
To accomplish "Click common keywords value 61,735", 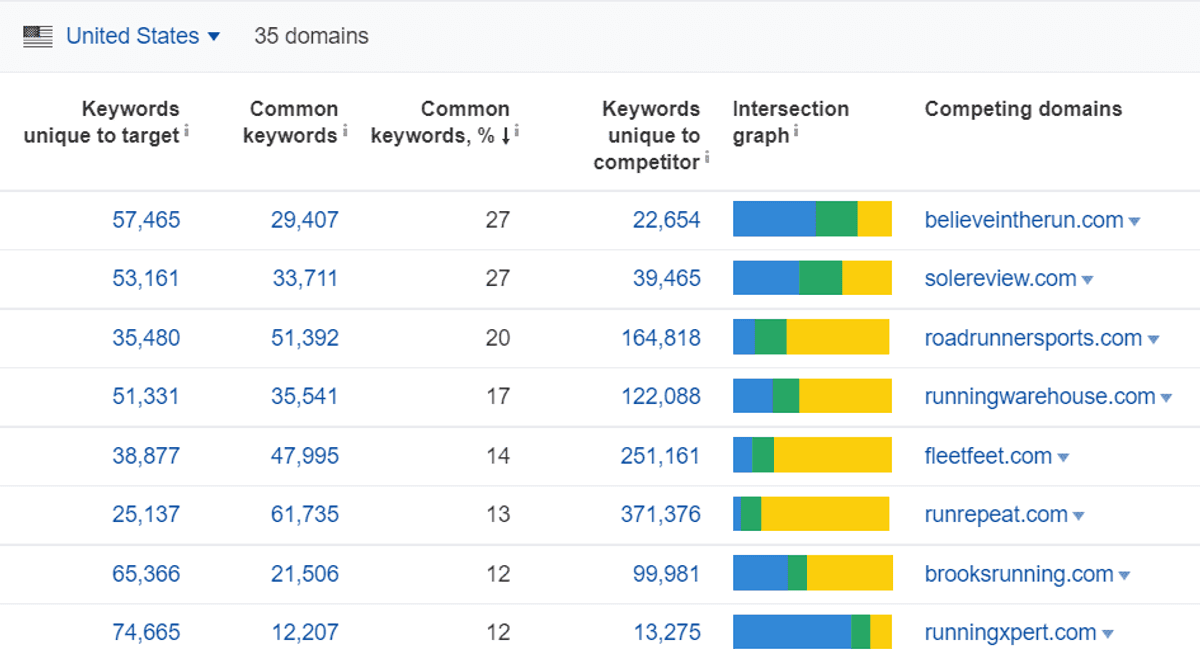I will (304, 515).
